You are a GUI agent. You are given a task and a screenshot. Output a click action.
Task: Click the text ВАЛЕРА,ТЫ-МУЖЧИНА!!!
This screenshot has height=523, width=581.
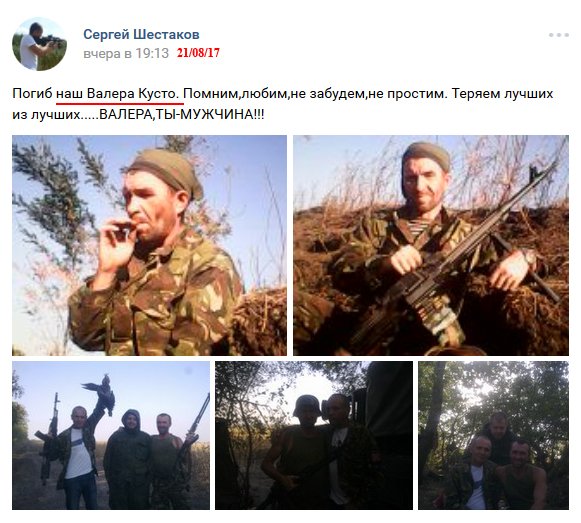point(182,115)
